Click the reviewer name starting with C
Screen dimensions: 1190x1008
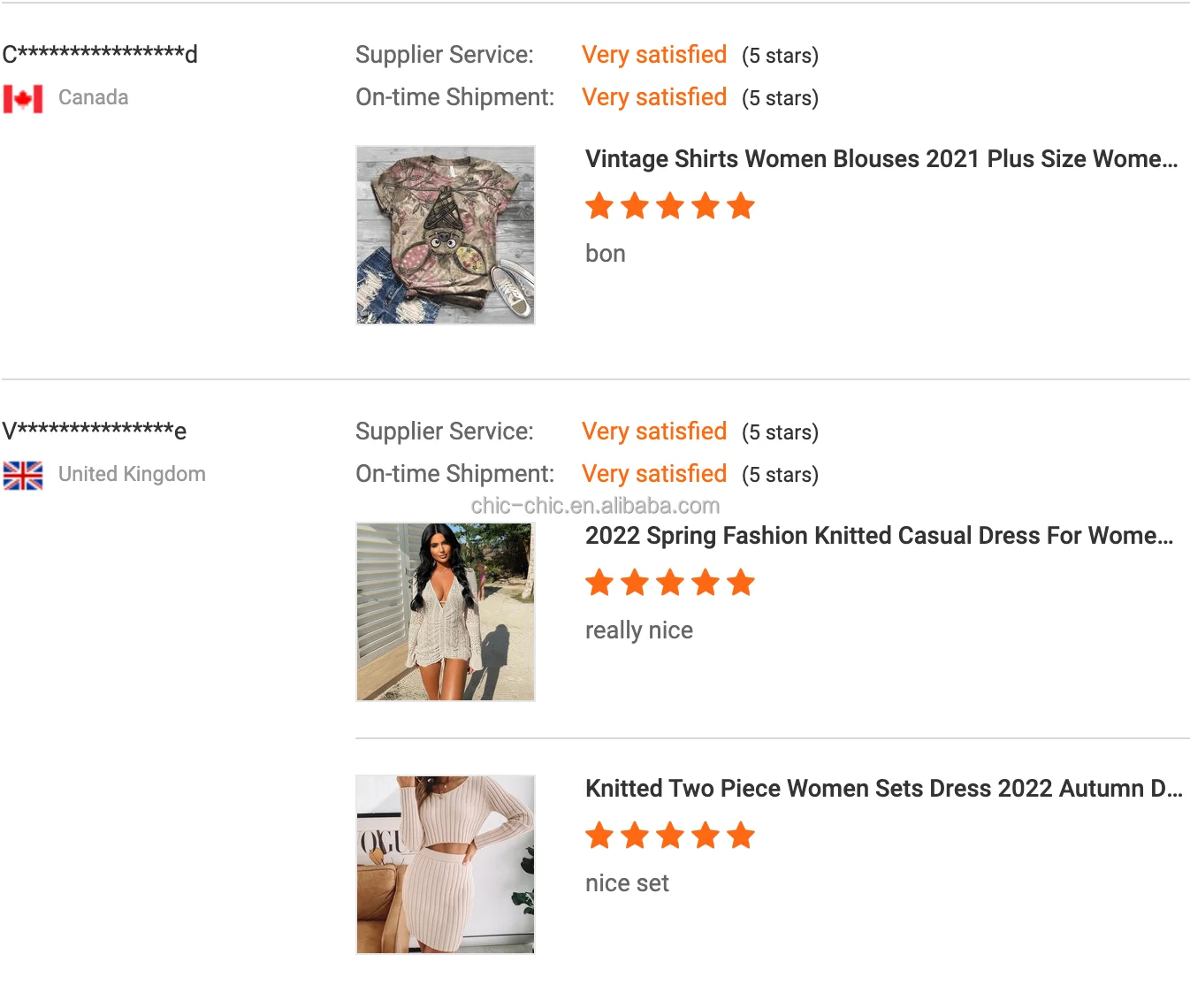[x=99, y=54]
